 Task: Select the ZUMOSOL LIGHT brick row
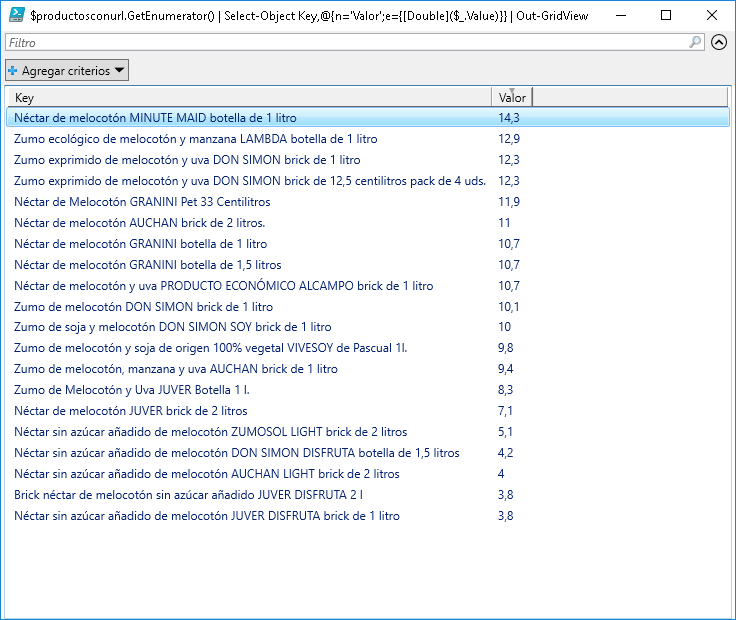(210, 432)
